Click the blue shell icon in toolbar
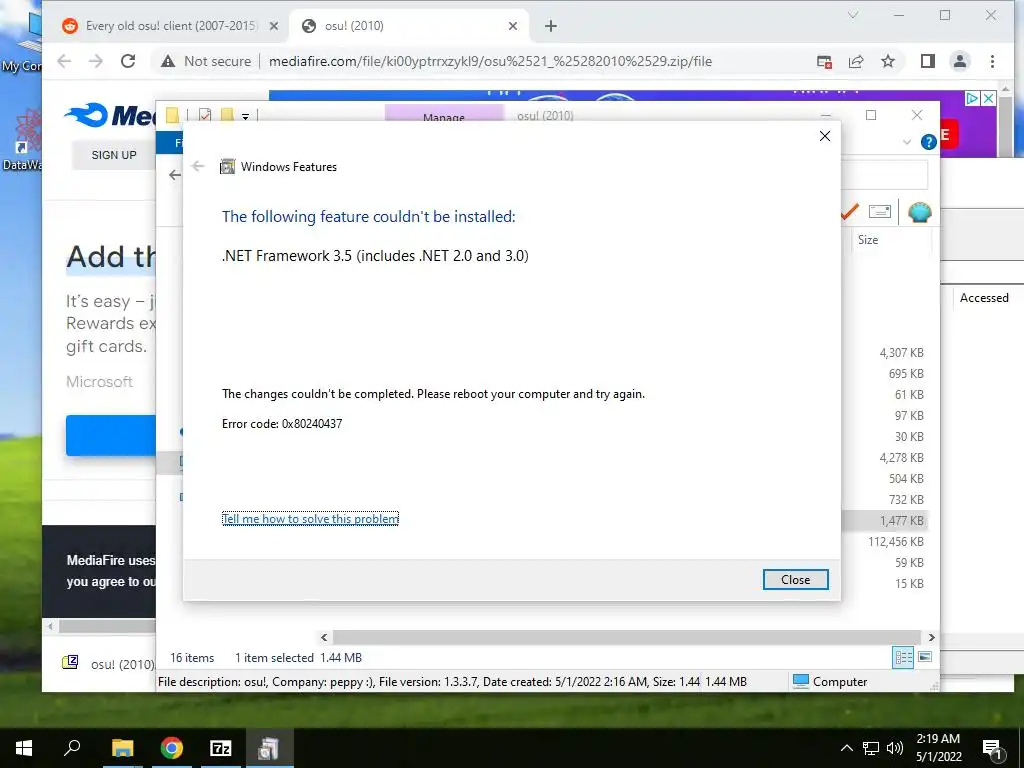1024x768 pixels. [x=920, y=212]
